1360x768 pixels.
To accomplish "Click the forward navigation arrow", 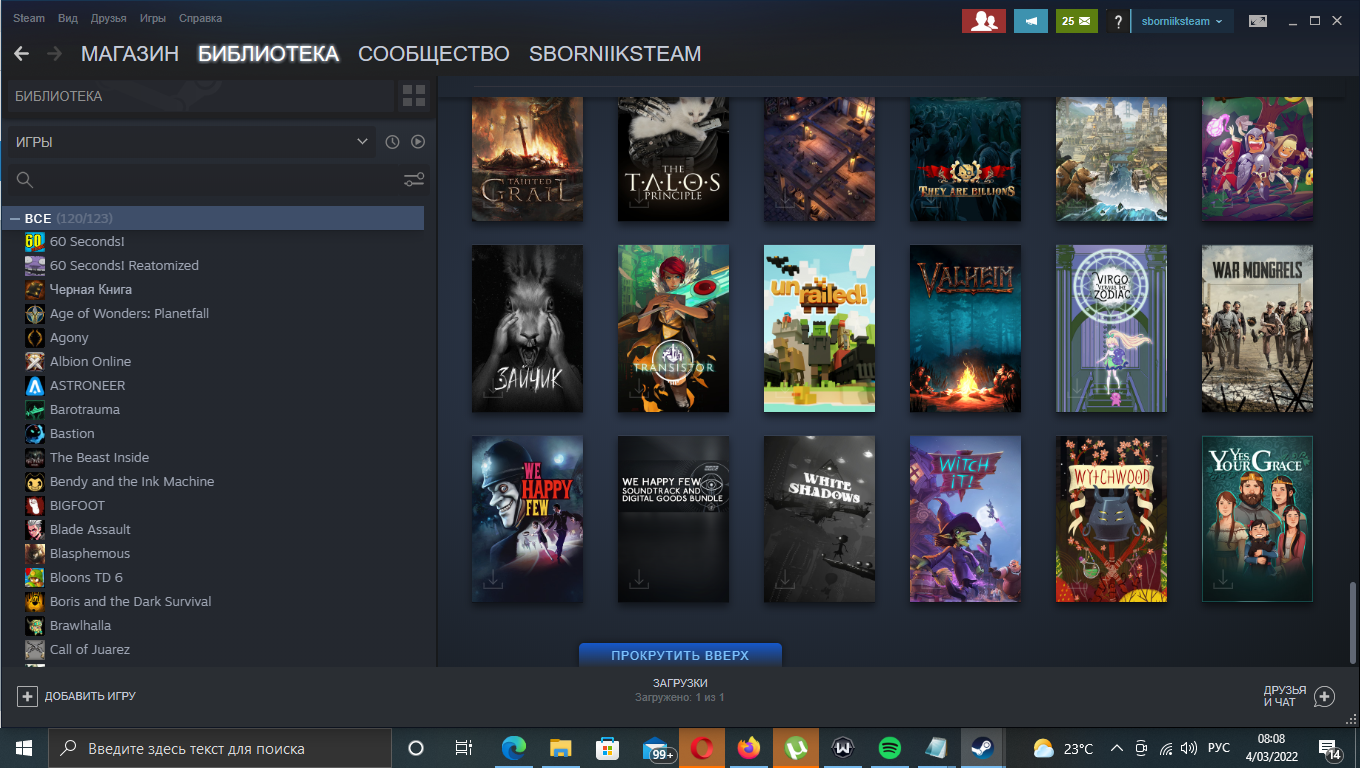I will pos(54,54).
